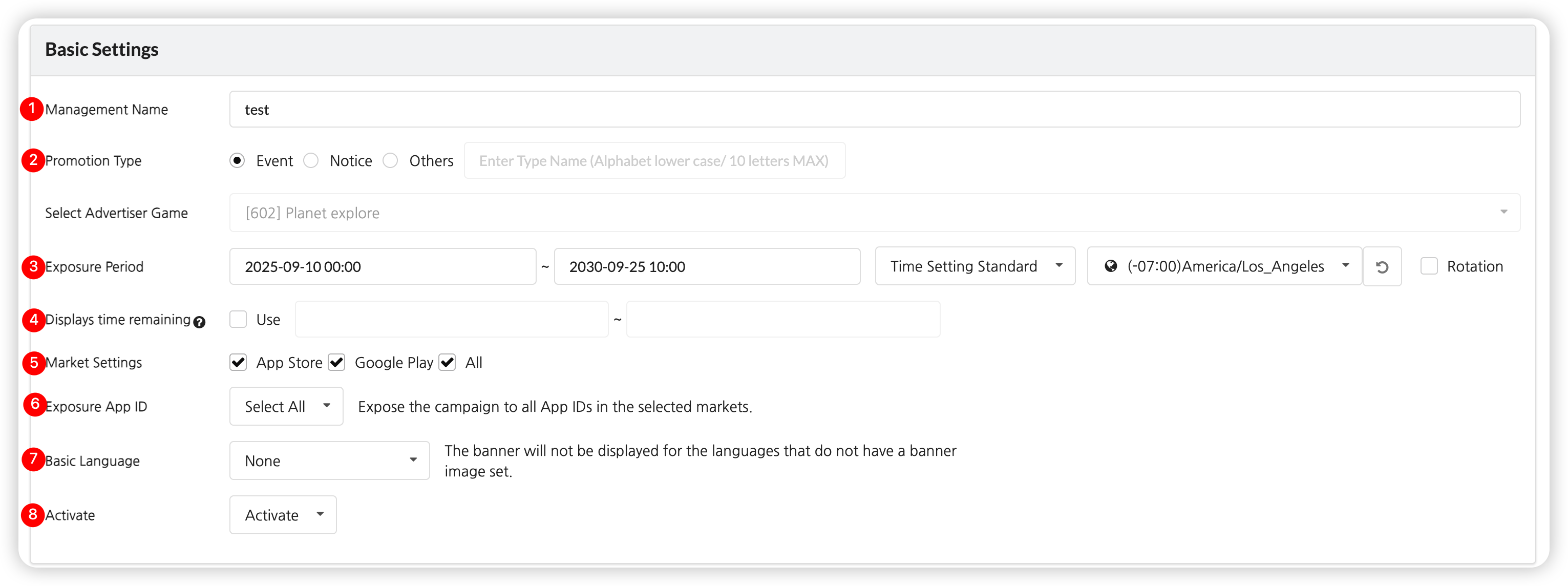Expand the Select Advertiser Game dropdown
The height and width of the screenshot is (586, 1568).
point(874,213)
